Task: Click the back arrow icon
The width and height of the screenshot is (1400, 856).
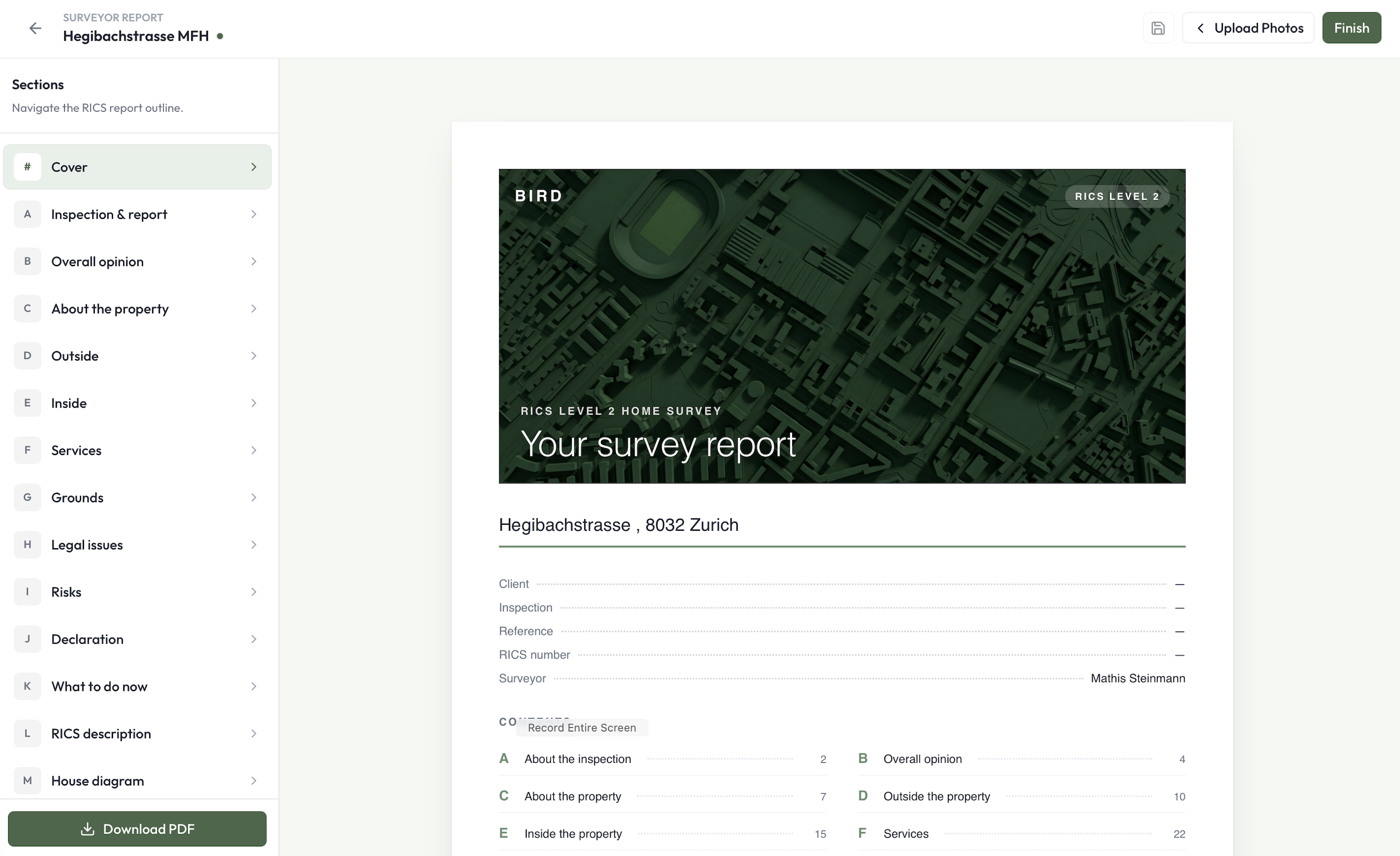Action: pyautogui.click(x=35, y=28)
